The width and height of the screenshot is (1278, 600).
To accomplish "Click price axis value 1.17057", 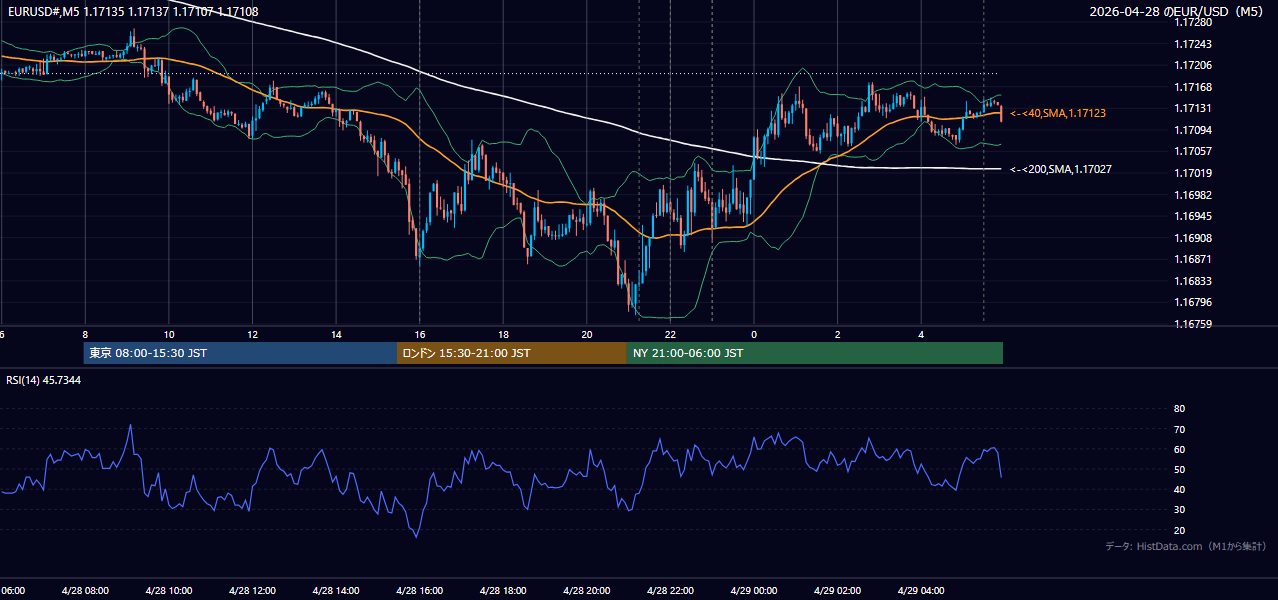I will pyautogui.click(x=1193, y=151).
